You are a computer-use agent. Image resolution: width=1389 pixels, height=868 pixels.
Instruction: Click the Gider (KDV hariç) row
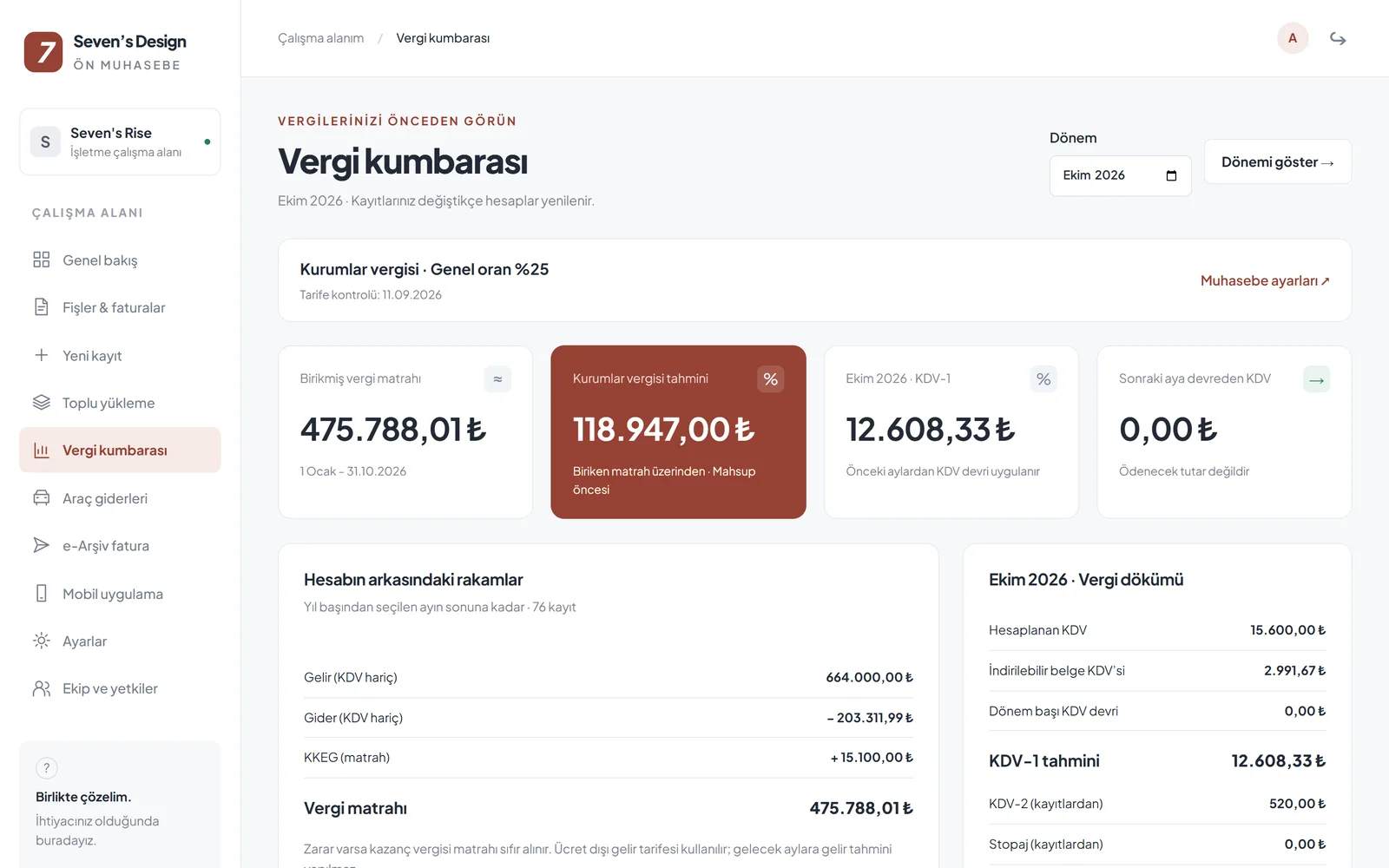pos(608,718)
